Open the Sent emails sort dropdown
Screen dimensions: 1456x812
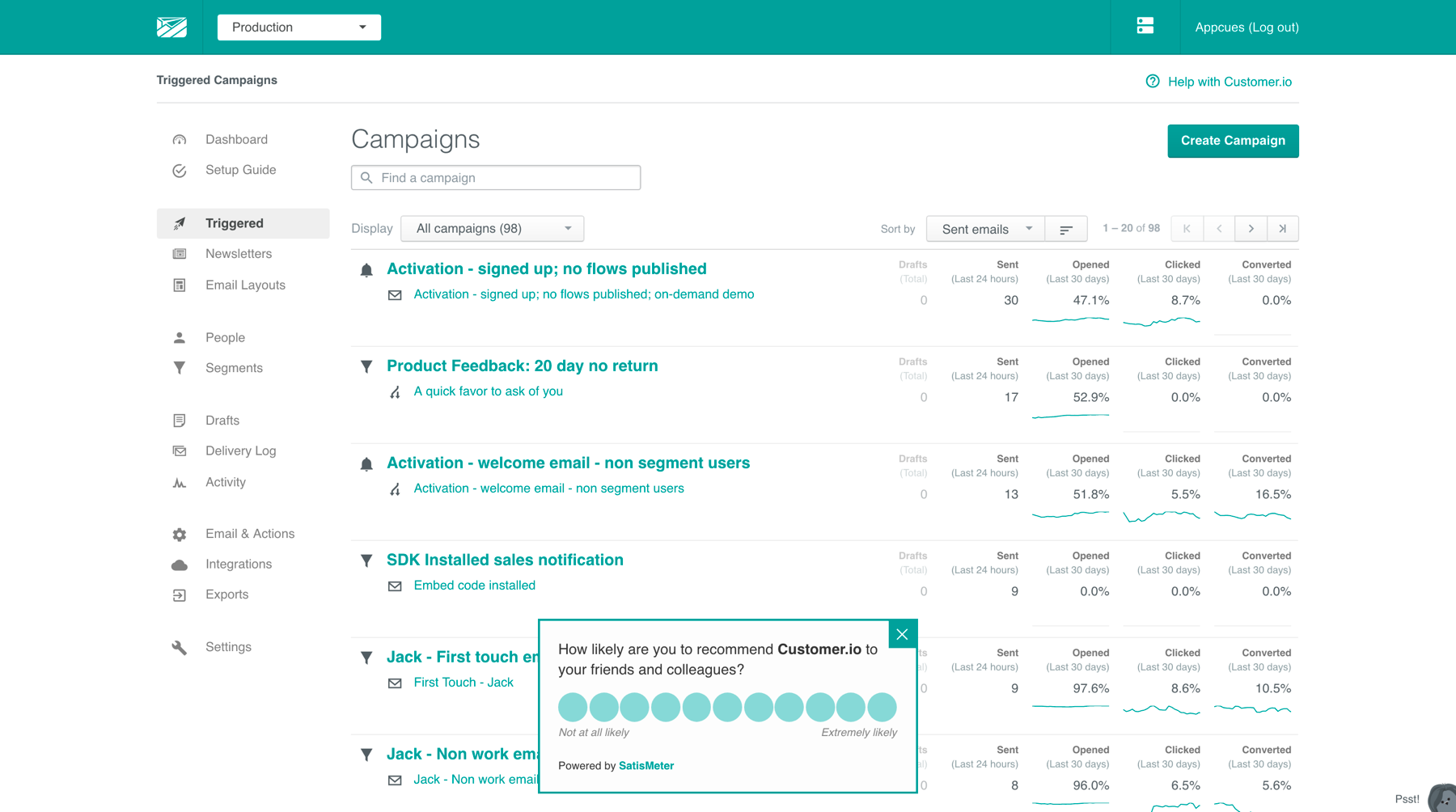(984, 228)
